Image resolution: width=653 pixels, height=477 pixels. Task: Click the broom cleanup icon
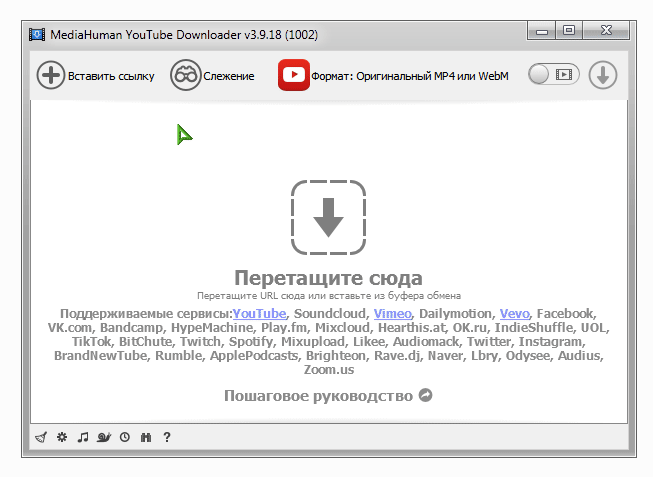pyautogui.click(x=41, y=437)
